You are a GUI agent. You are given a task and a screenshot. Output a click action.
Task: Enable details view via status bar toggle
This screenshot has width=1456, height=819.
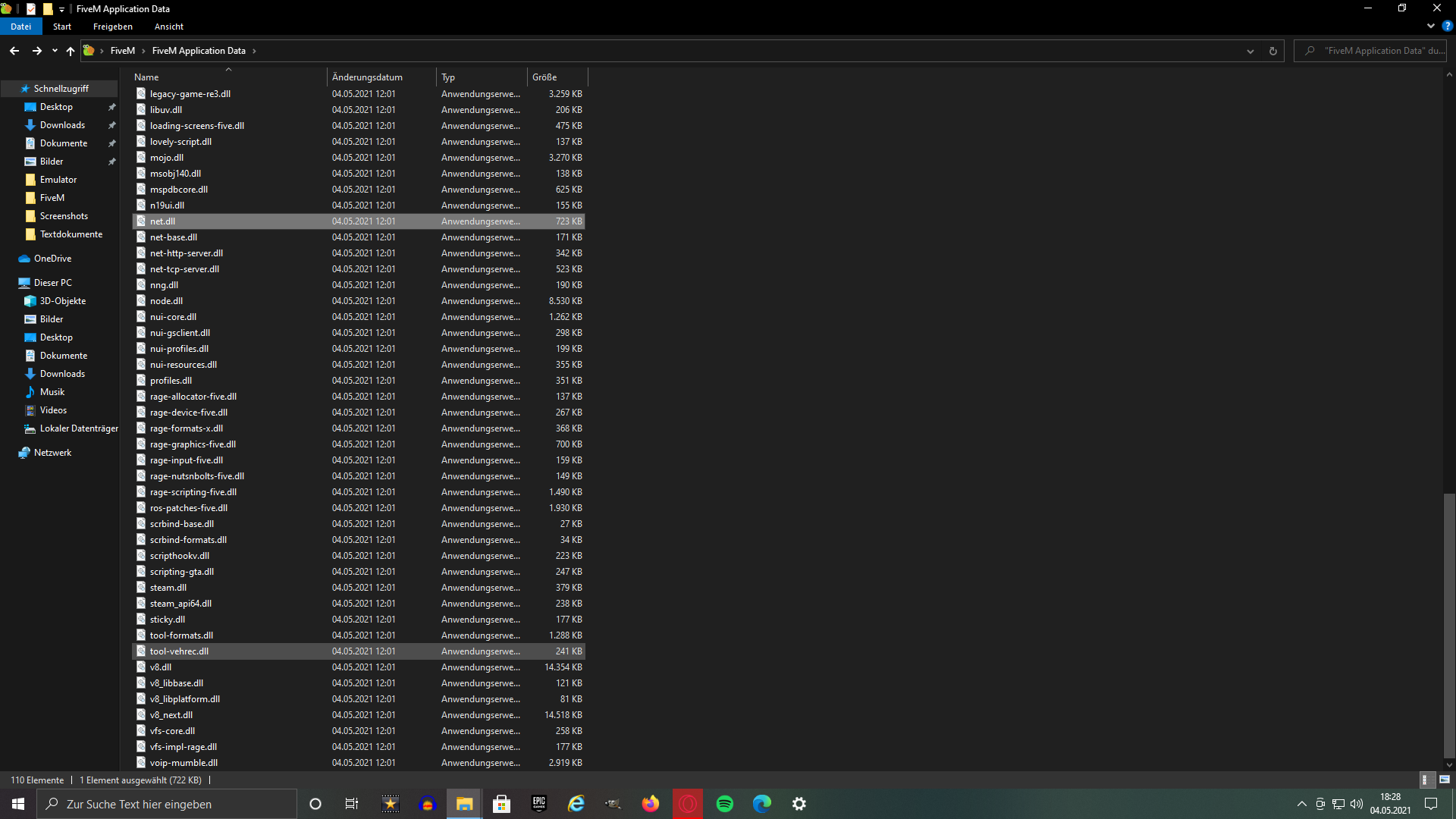tap(1426, 780)
